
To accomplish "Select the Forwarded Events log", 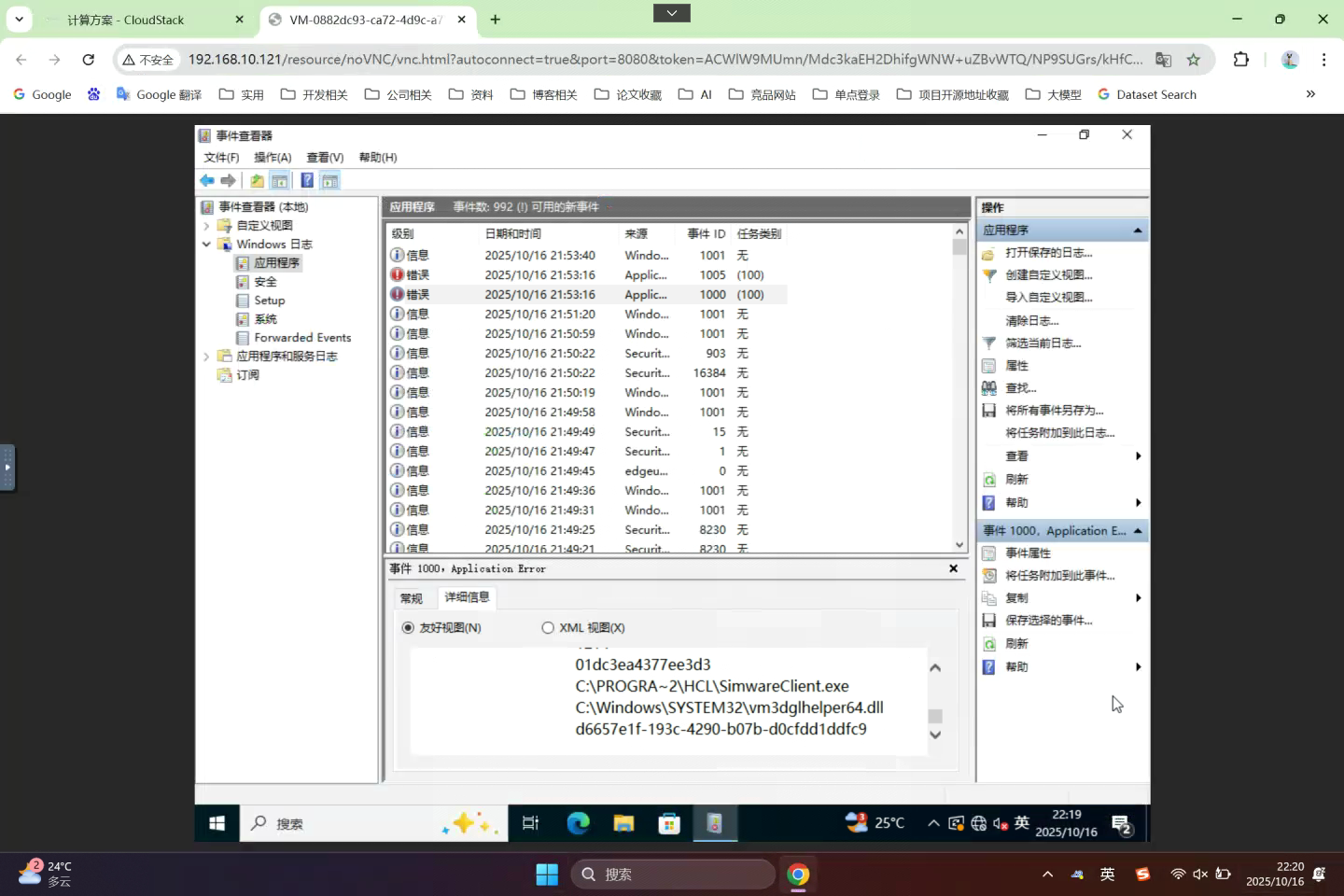I will pyautogui.click(x=302, y=338).
